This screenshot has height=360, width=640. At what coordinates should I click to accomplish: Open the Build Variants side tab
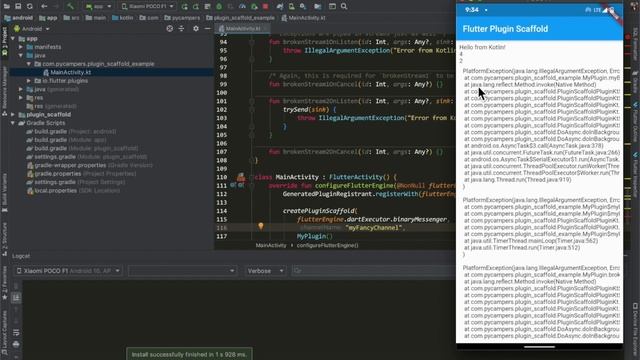pos(4,192)
